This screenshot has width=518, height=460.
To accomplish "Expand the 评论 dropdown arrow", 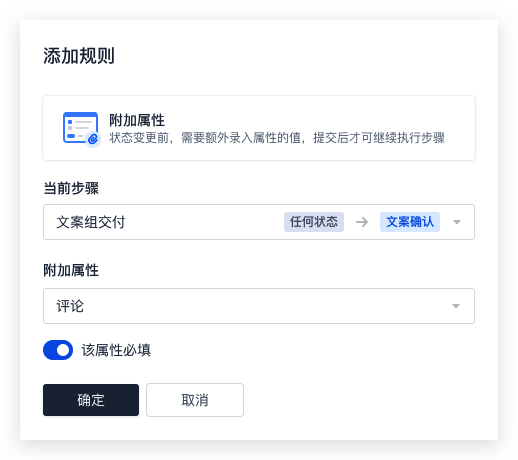I will point(456,306).
